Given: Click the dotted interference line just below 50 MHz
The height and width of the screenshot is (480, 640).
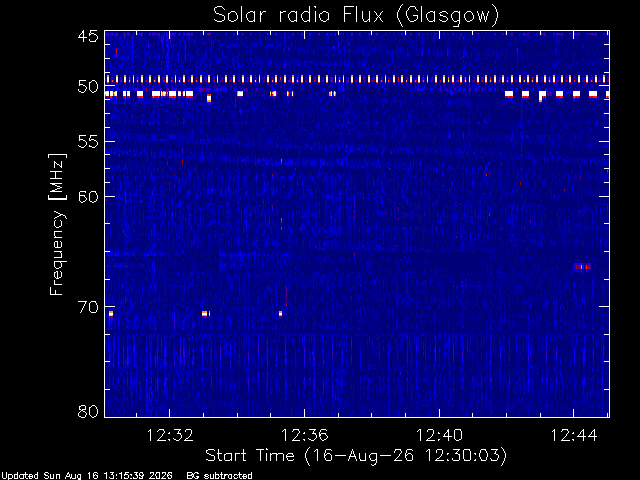Looking at the screenshot, I should [x=357, y=79].
